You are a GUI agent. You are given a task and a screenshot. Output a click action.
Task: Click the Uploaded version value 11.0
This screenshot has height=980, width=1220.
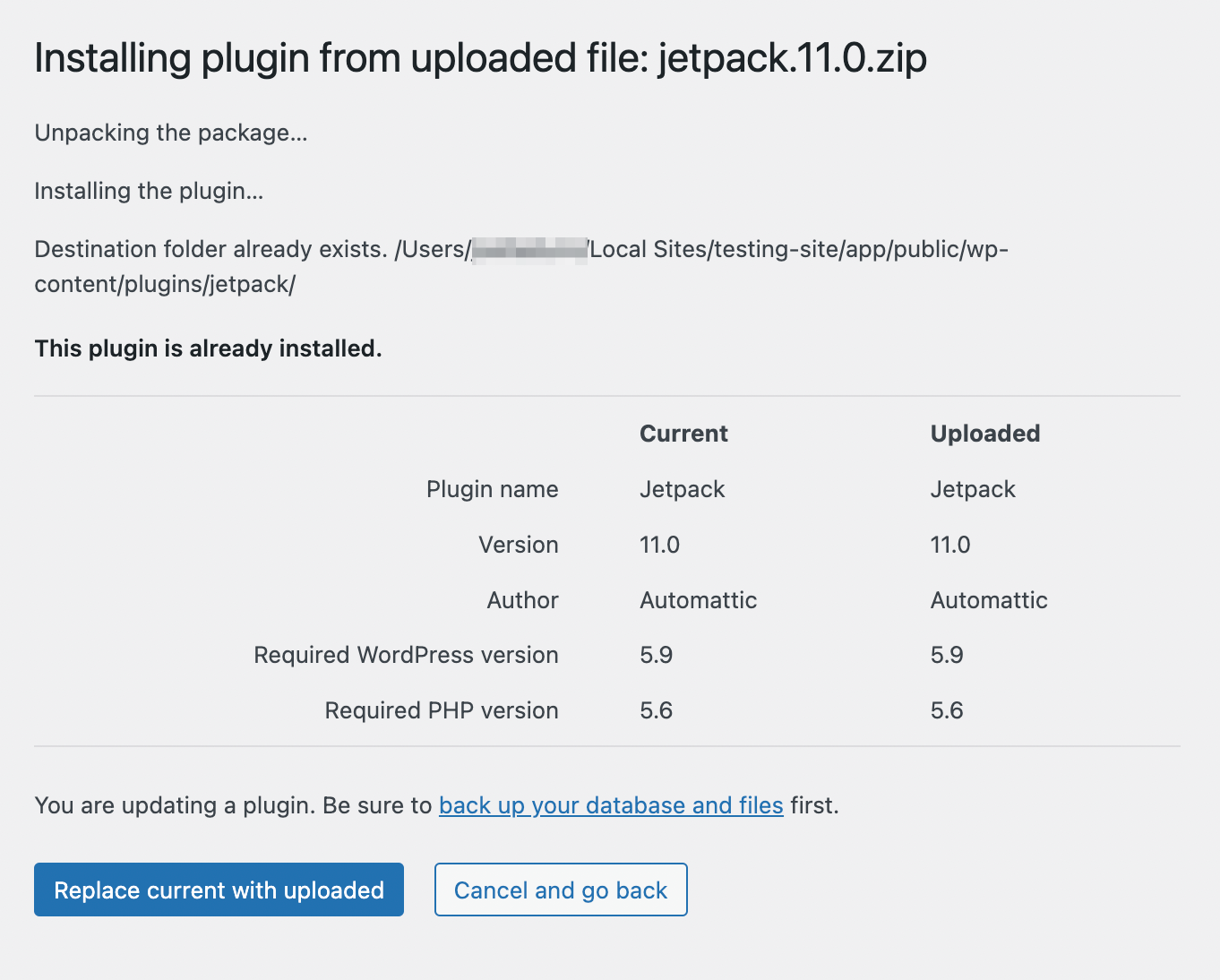pos(949,545)
